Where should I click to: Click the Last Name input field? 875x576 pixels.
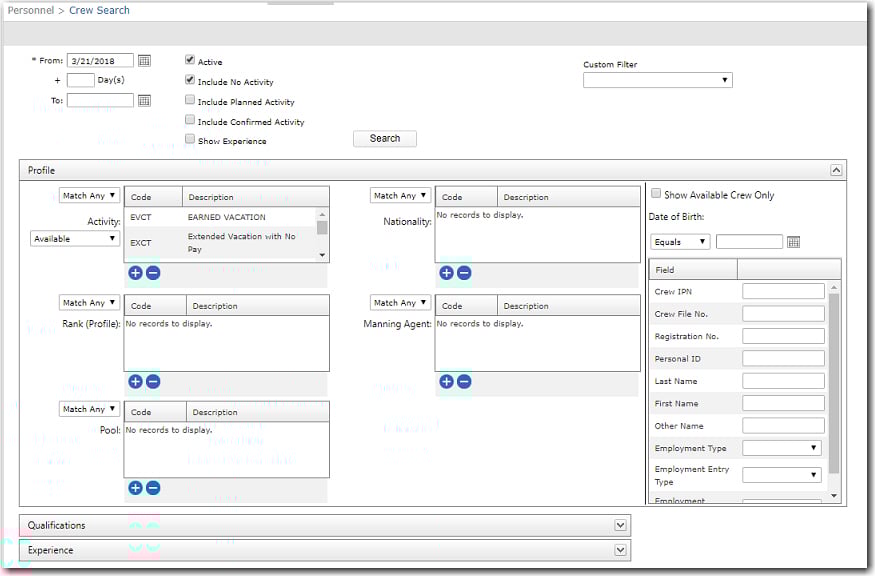pyautogui.click(x=783, y=381)
